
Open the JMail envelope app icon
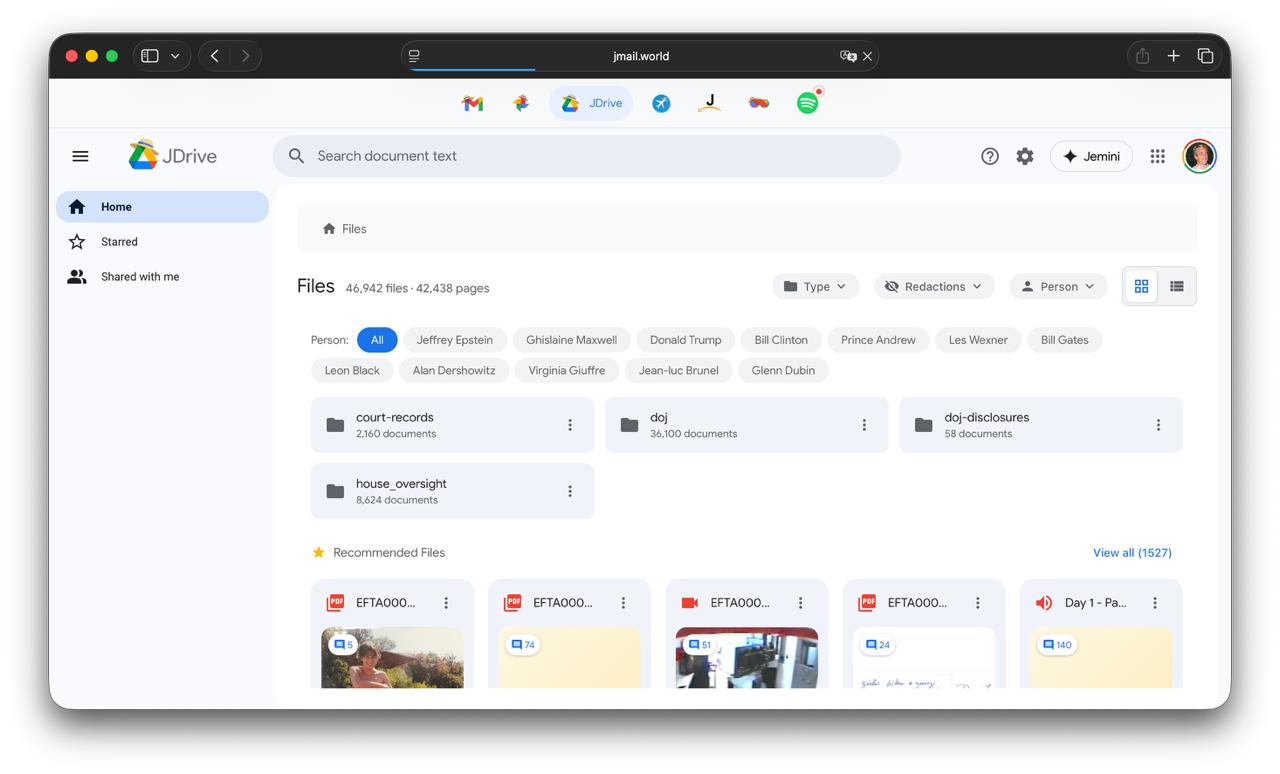coord(473,103)
